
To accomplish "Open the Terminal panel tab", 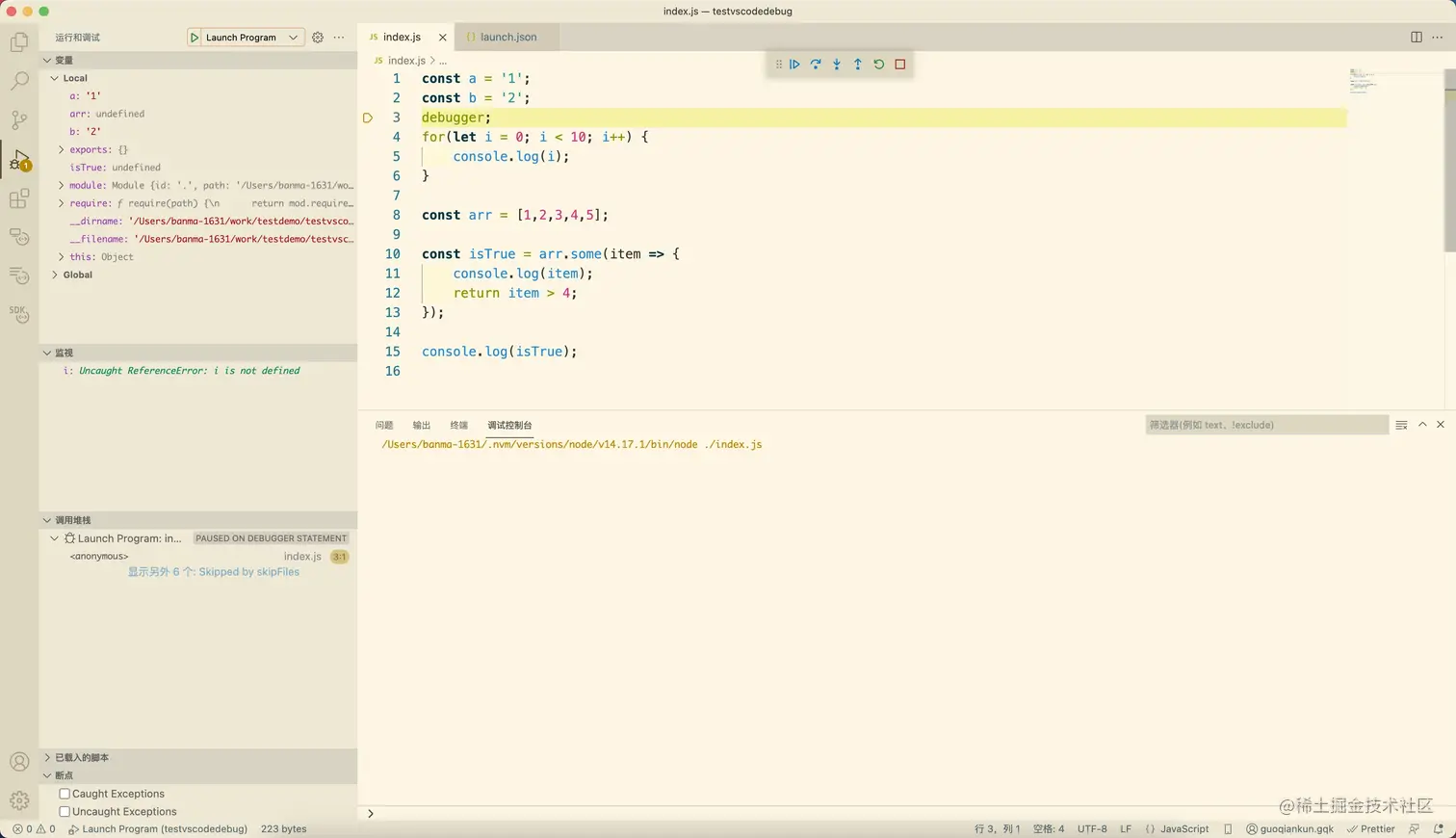I will 458,425.
